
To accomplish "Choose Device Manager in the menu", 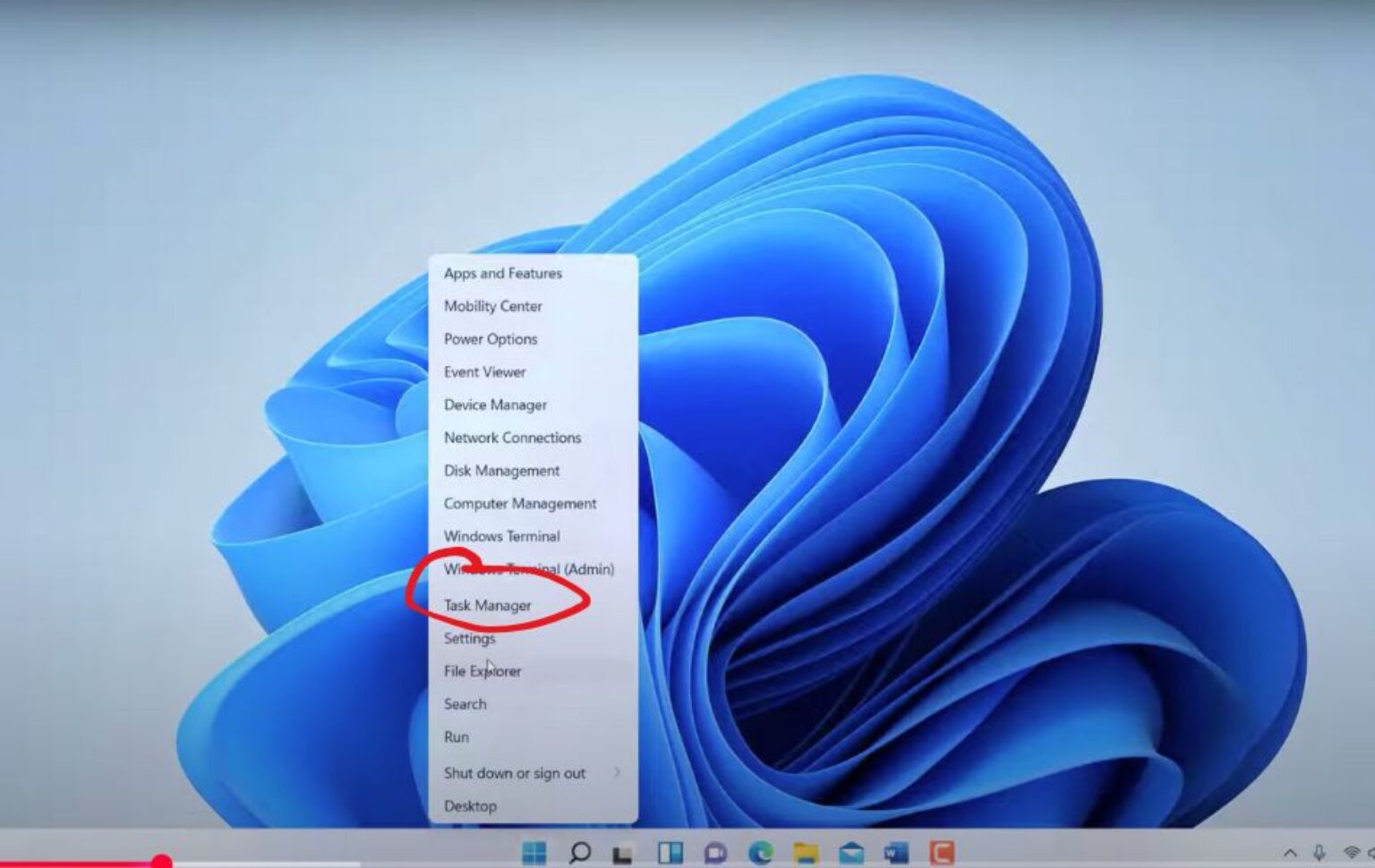I will point(495,404).
